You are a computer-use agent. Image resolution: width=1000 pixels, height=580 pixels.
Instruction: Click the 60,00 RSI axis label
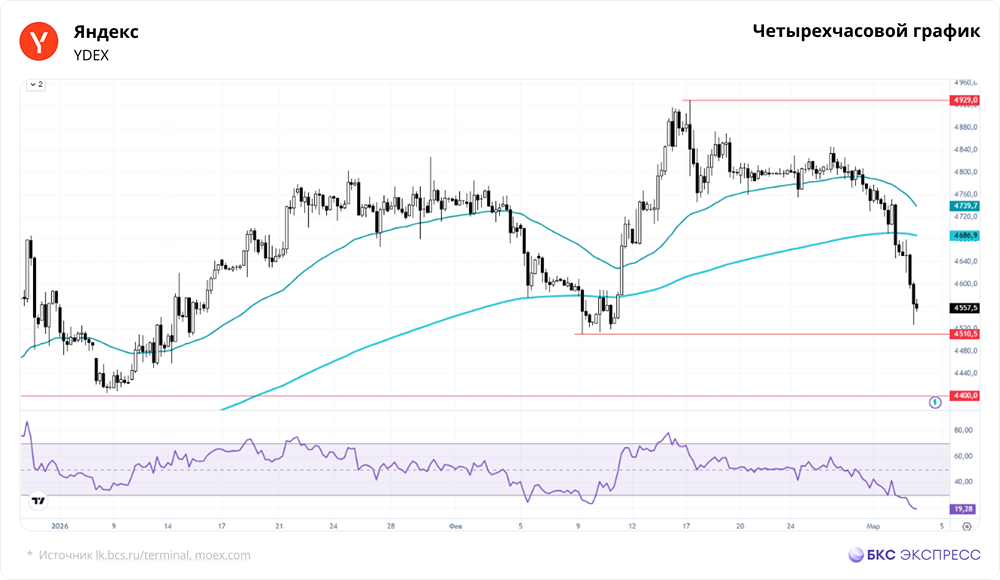[x=964, y=456]
